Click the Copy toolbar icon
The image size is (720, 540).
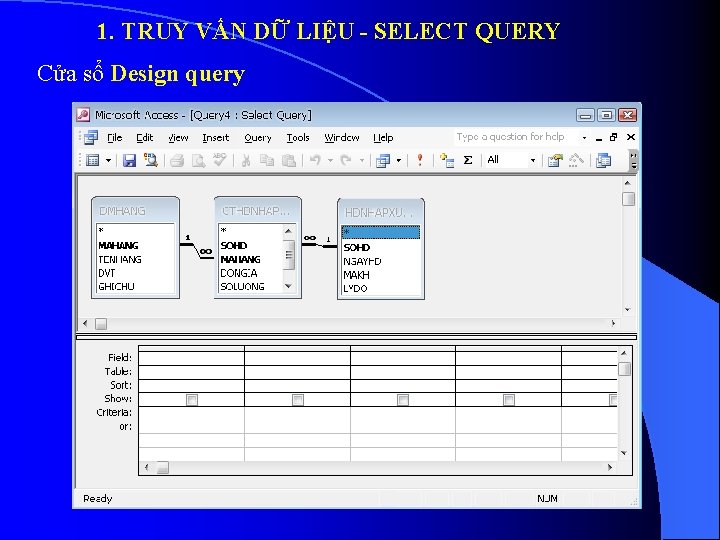coord(267,160)
